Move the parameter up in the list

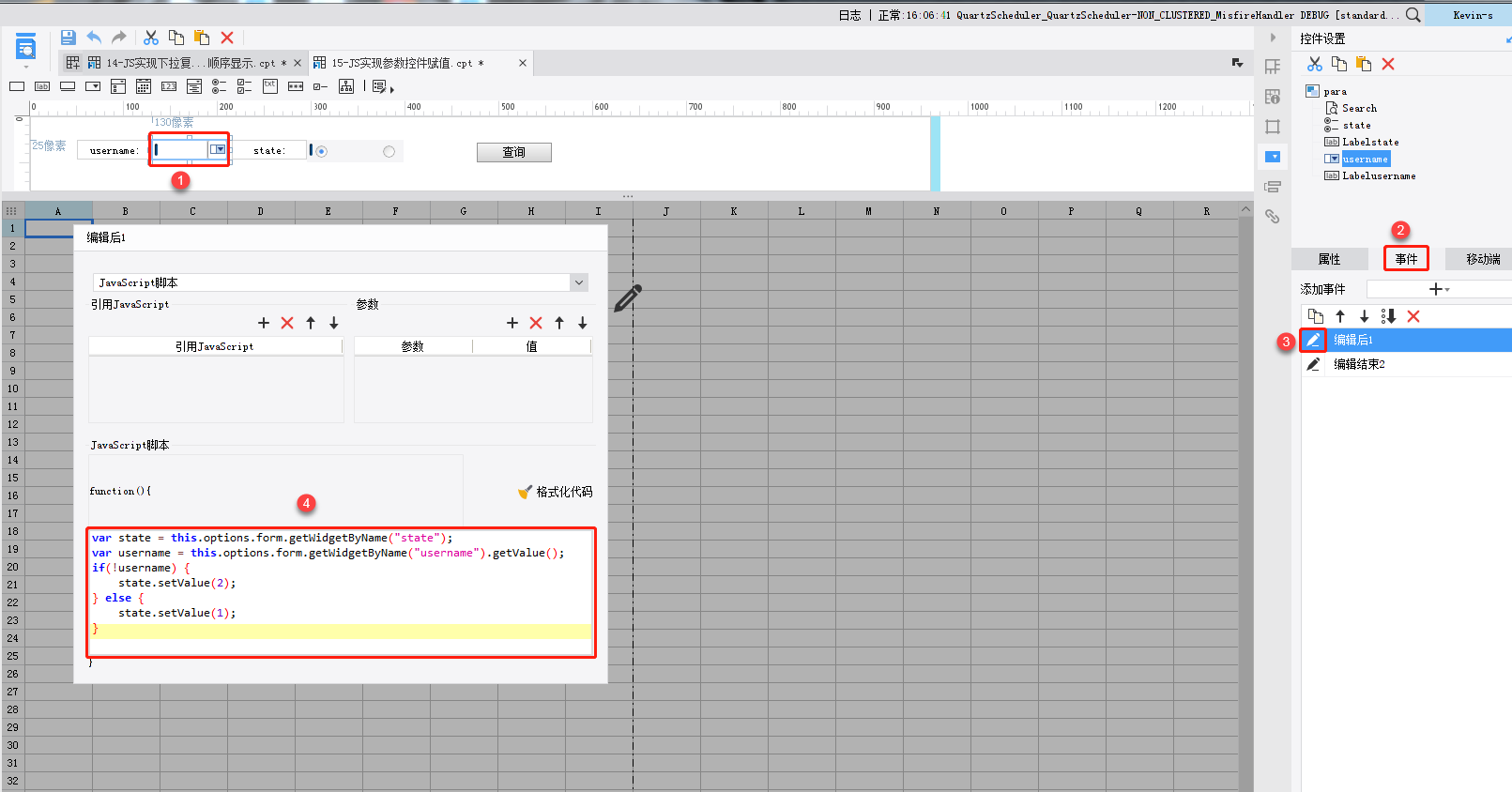point(559,323)
